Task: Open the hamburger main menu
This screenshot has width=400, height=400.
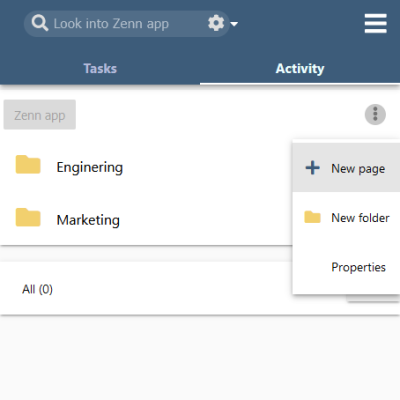Action: click(x=376, y=23)
